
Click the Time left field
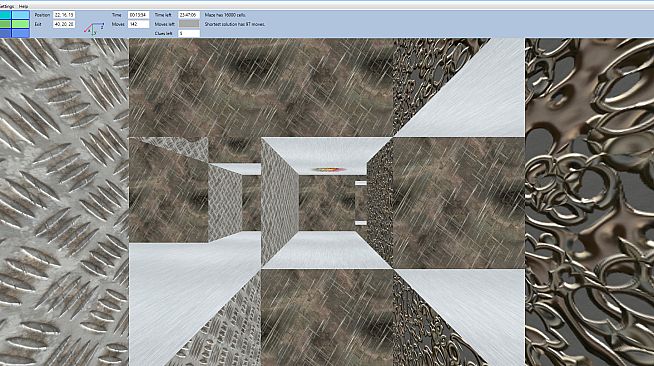point(189,15)
